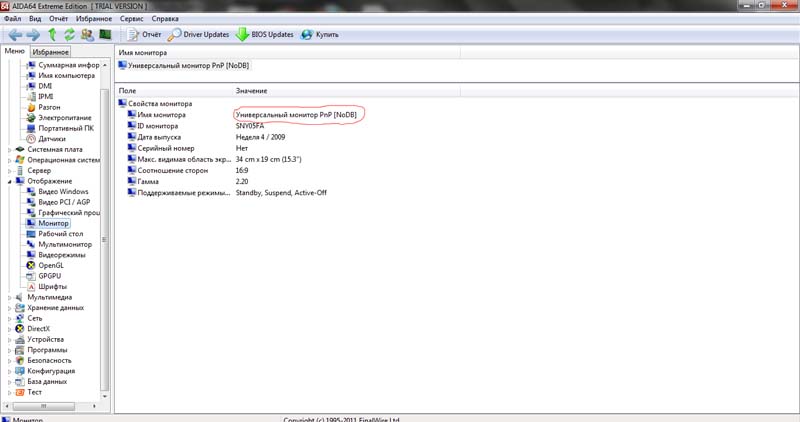Image resolution: width=800 pixels, height=422 pixels.
Task: Select Суммарная информация tree item
Action: click(63, 65)
